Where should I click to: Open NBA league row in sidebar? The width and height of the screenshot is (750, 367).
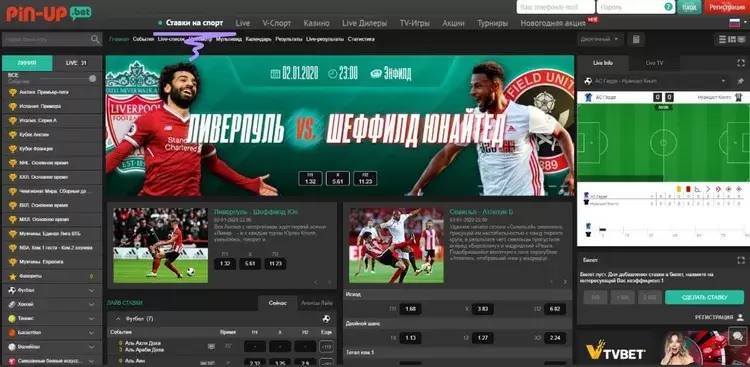click(x=52, y=248)
